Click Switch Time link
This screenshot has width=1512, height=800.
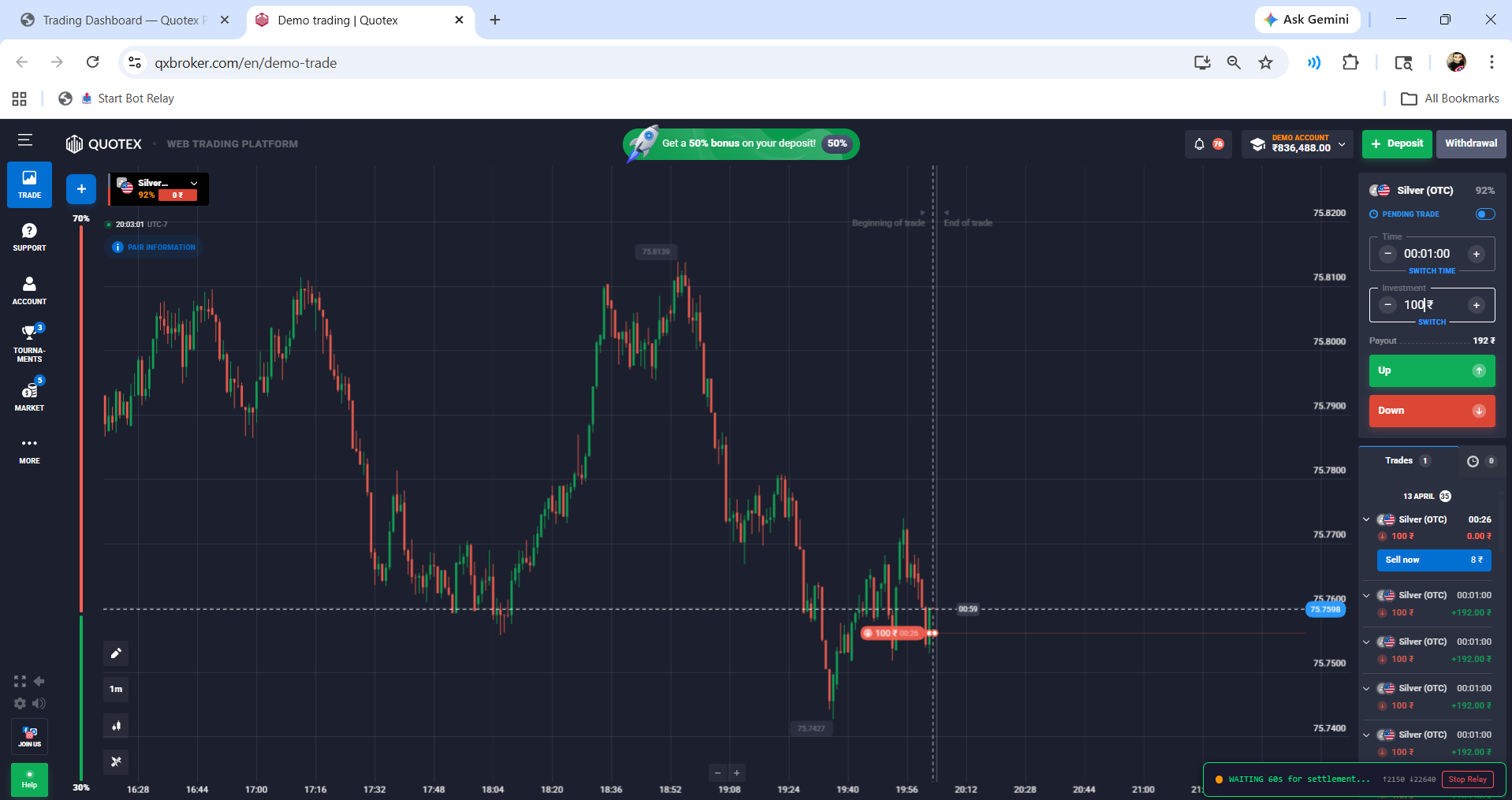pos(1432,270)
